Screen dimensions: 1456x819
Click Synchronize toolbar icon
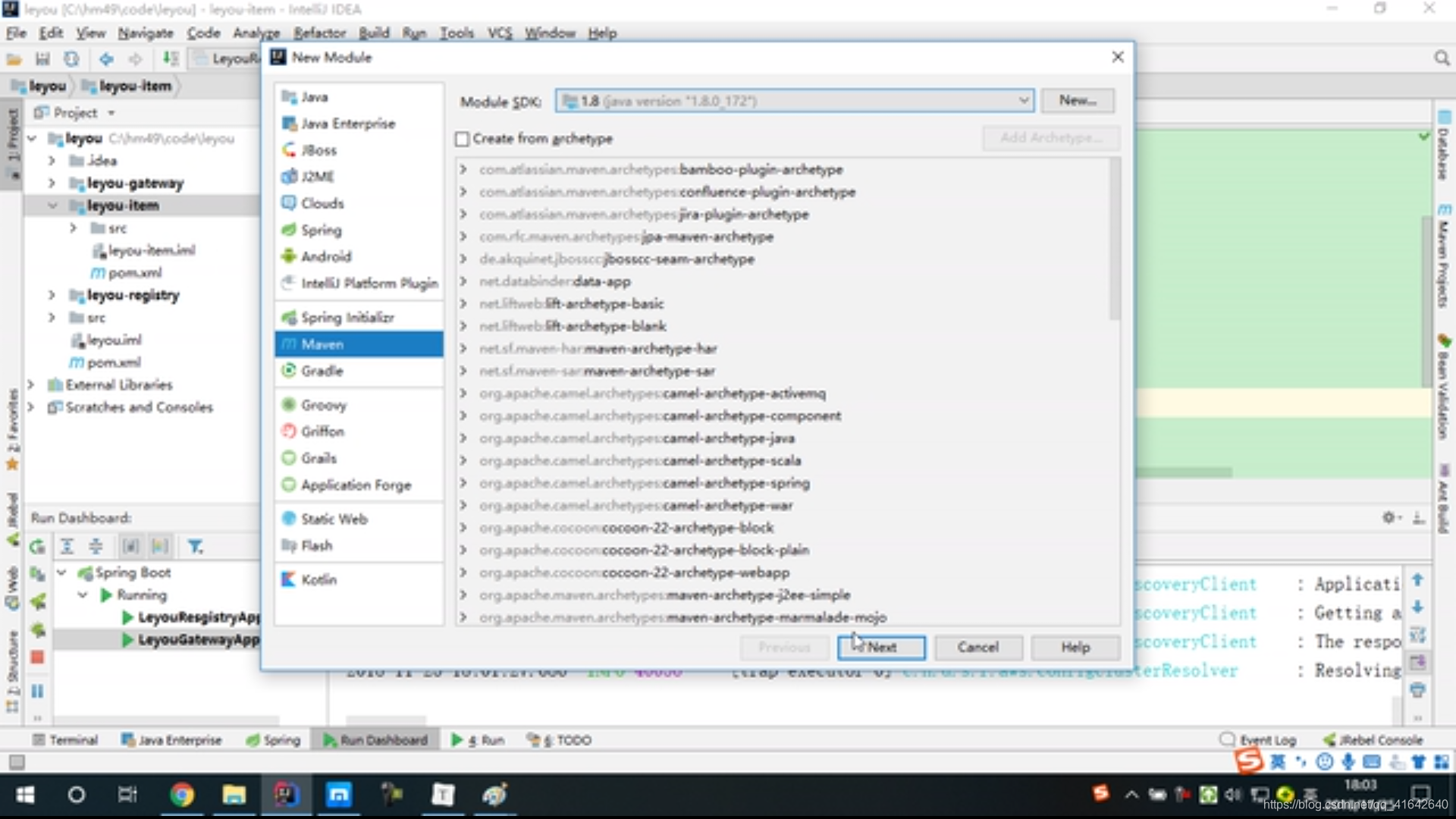tap(71, 58)
